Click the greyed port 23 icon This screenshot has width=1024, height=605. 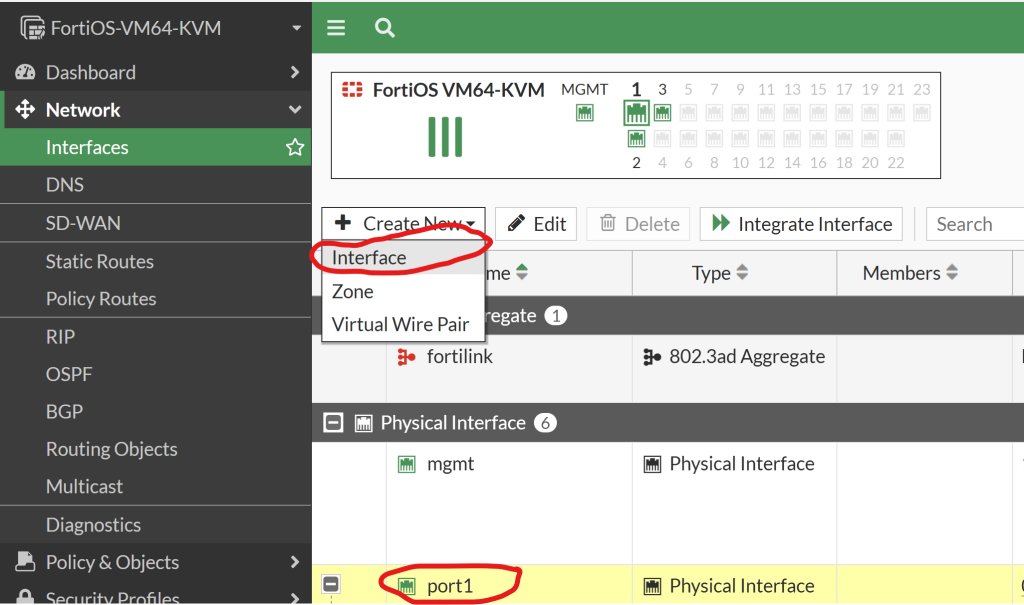pos(921,113)
